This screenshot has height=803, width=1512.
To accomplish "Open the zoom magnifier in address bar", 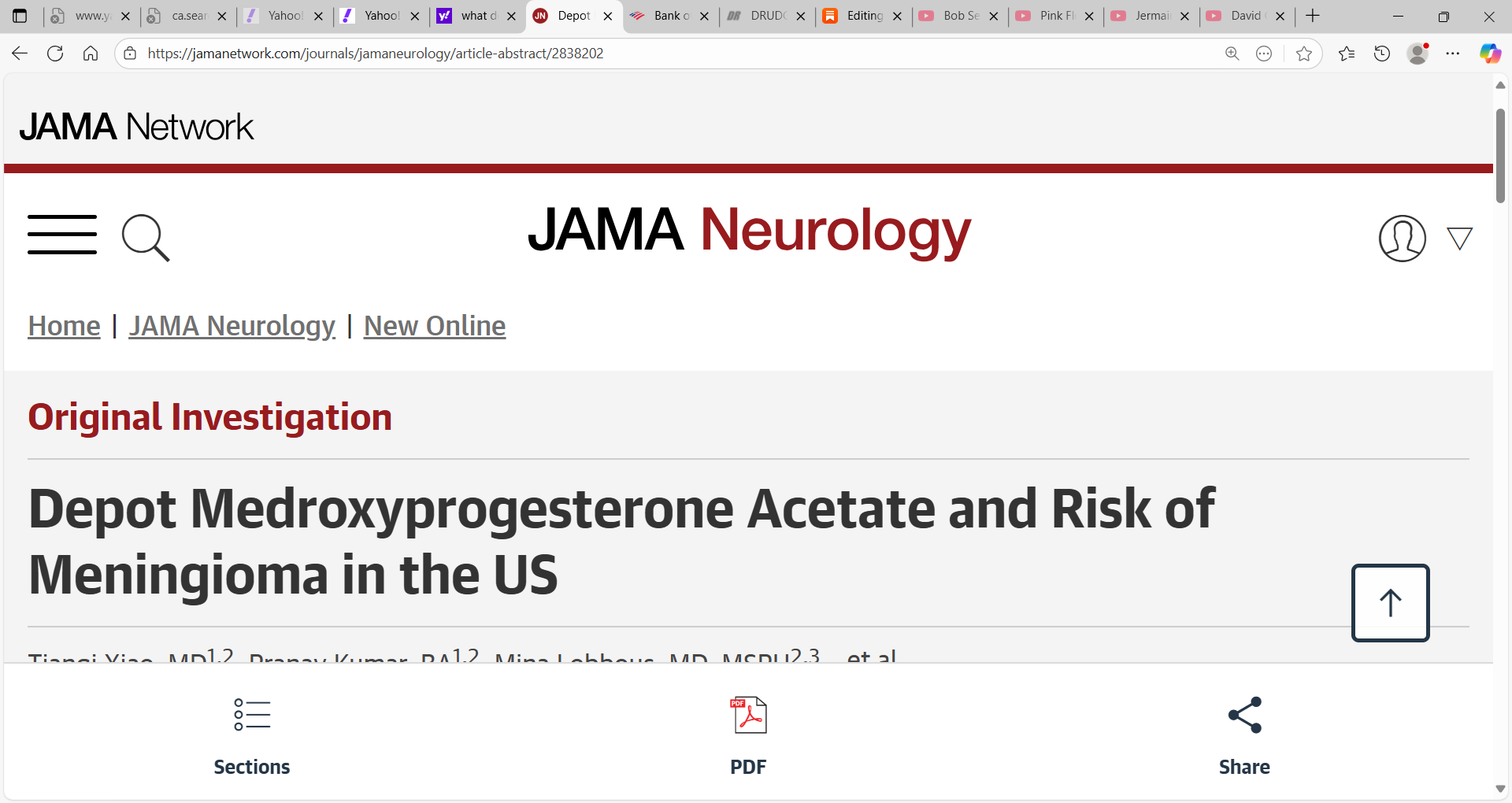I will 1232,54.
